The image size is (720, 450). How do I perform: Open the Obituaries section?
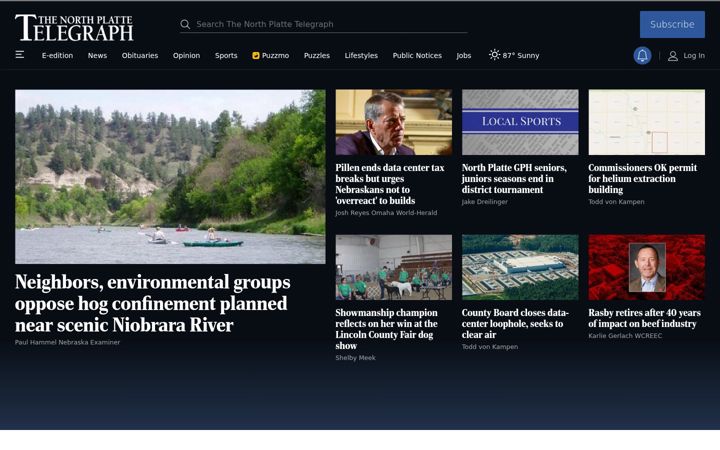(140, 56)
